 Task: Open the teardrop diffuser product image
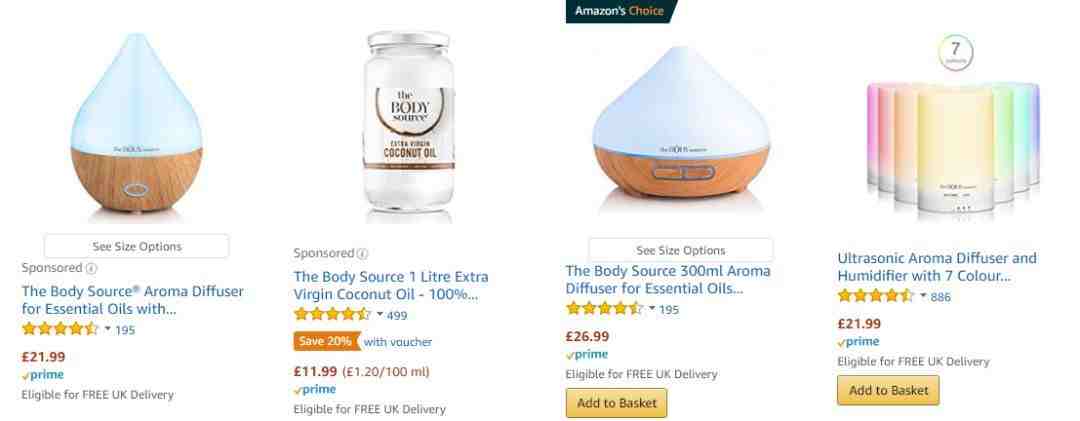click(136, 125)
